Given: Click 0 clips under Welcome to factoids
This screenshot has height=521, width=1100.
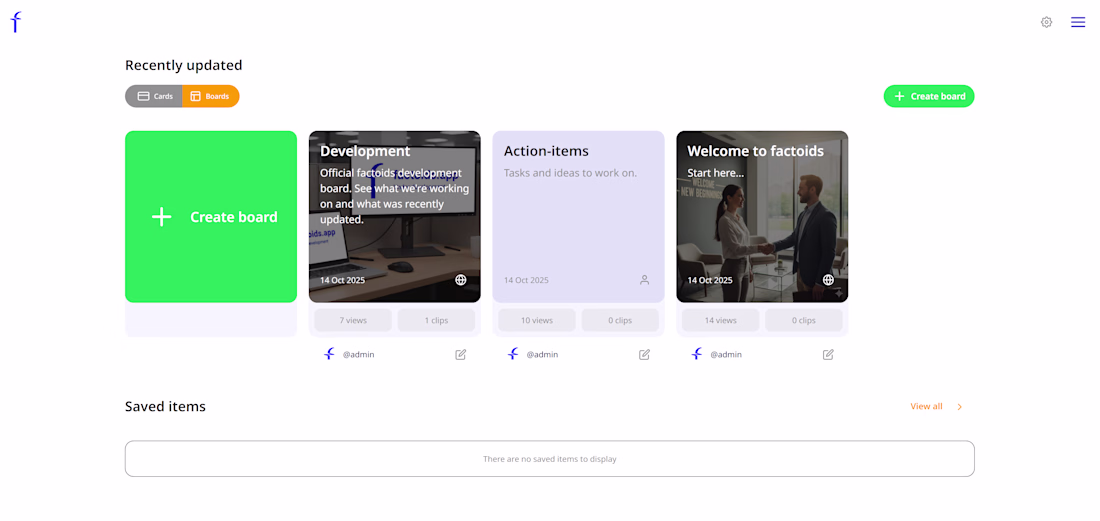Looking at the screenshot, I should click(x=804, y=320).
